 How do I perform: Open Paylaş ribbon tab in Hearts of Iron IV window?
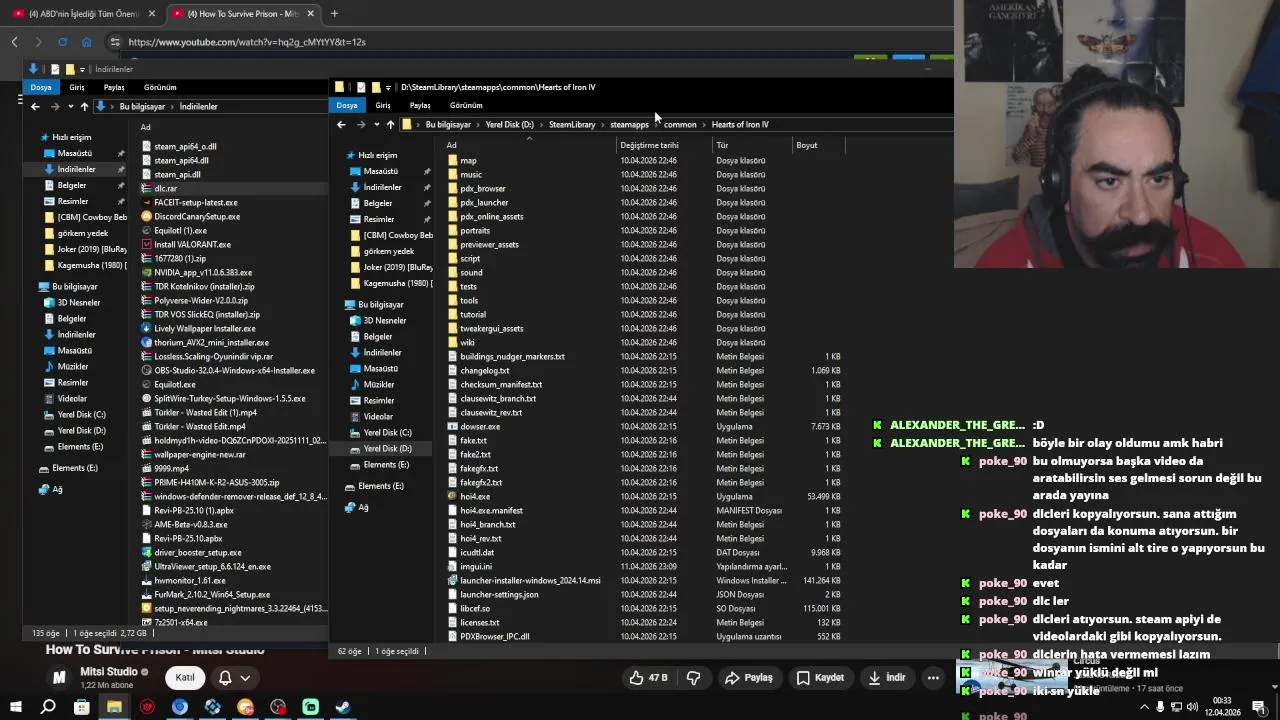tap(420, 105)
